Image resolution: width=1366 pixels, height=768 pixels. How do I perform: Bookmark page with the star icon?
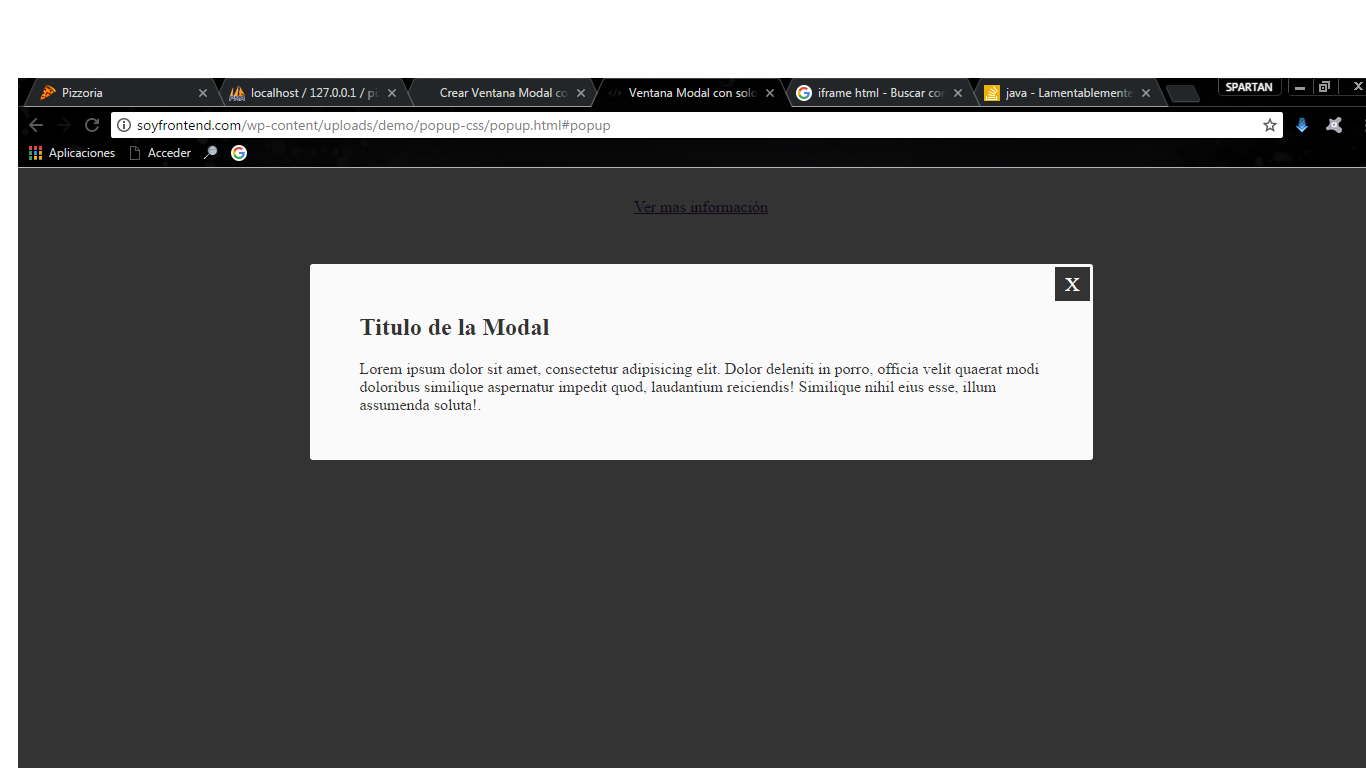click(1270, 125)
